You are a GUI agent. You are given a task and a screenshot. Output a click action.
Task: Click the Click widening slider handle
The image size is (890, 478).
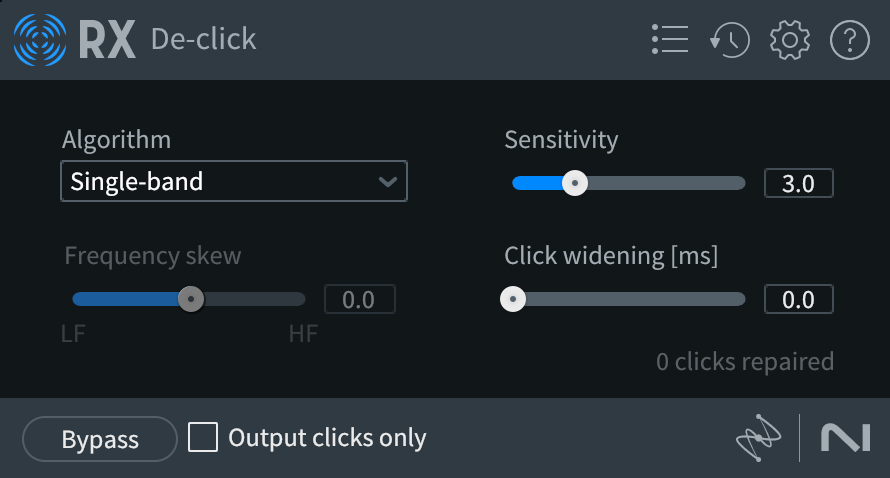pyautogui.click(x=513, y=299)
